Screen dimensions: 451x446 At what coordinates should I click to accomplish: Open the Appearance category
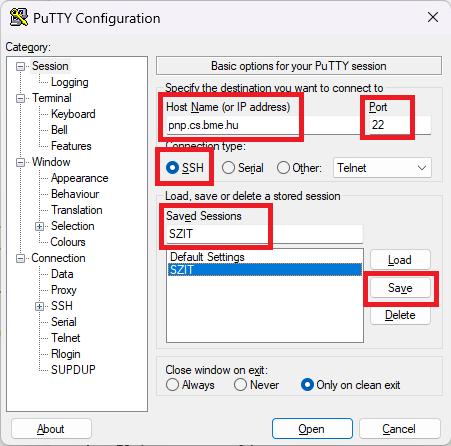(x=79, y=178)
